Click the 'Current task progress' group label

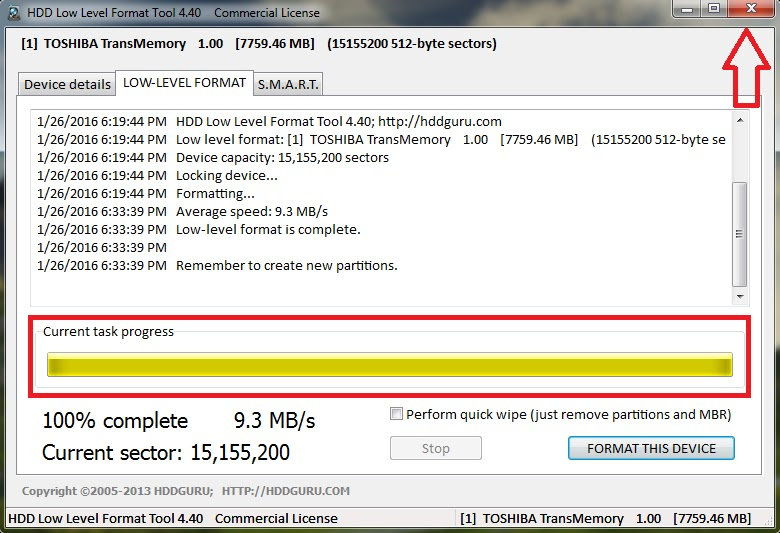(x=108, y=332)
